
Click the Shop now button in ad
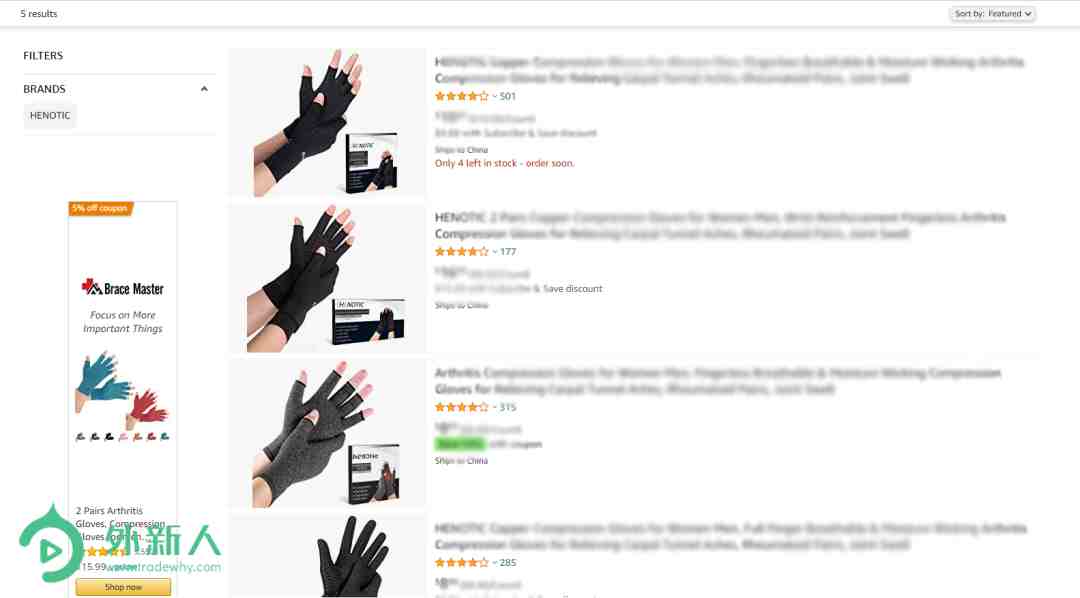point(123,587)
